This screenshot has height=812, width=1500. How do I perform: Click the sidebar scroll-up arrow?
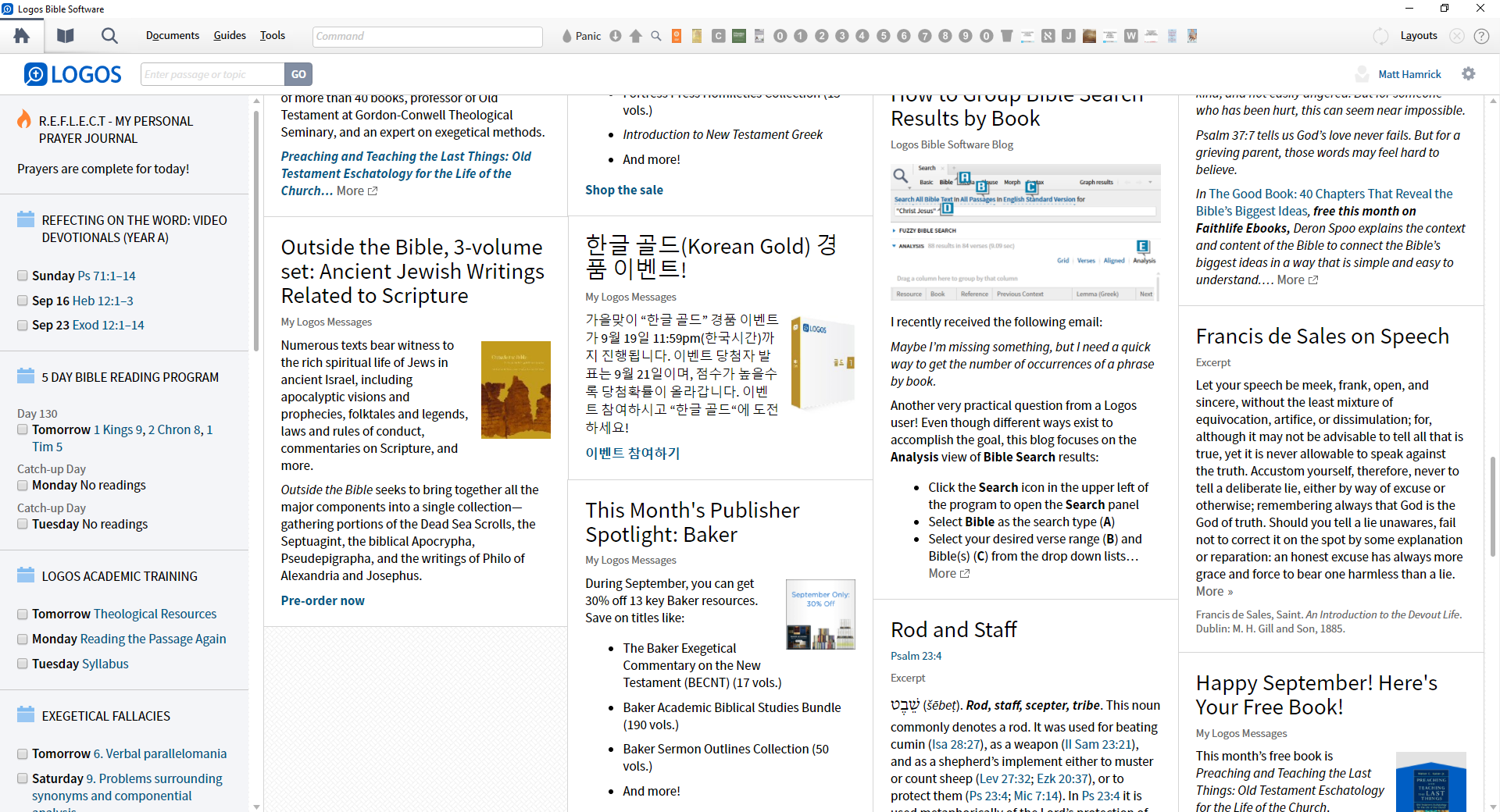256,101
